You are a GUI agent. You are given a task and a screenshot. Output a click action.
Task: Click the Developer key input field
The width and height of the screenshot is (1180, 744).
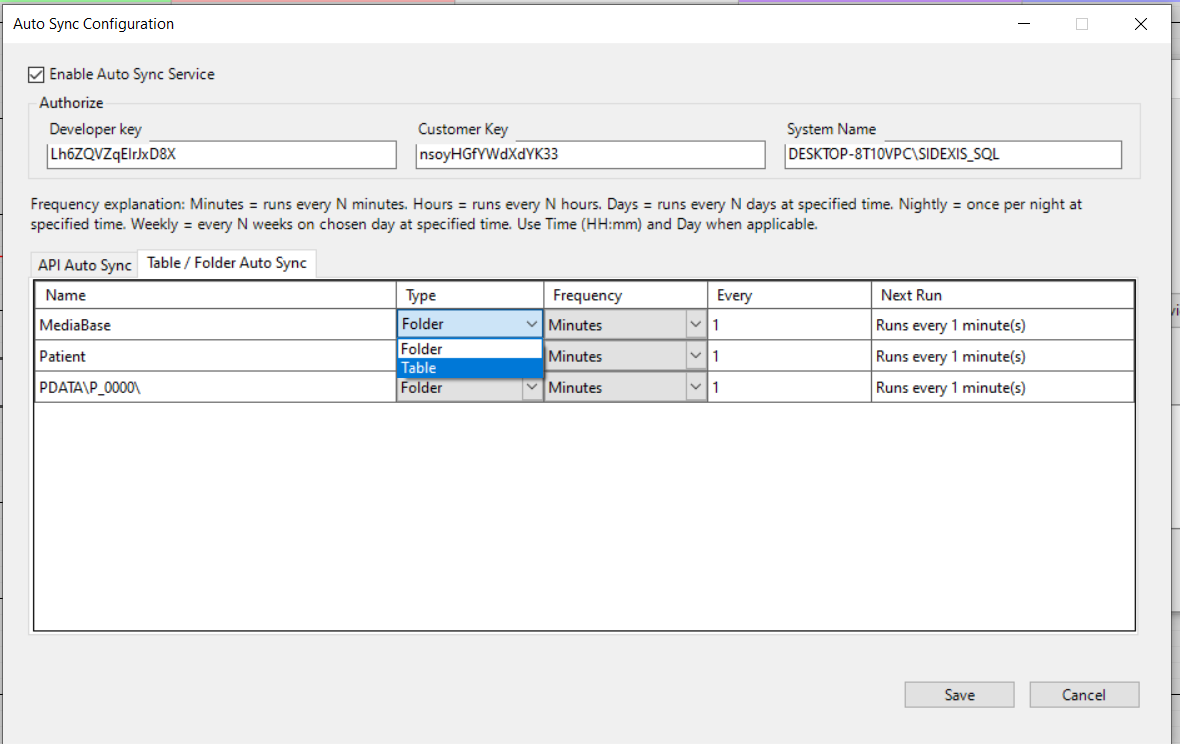point(222,155)
